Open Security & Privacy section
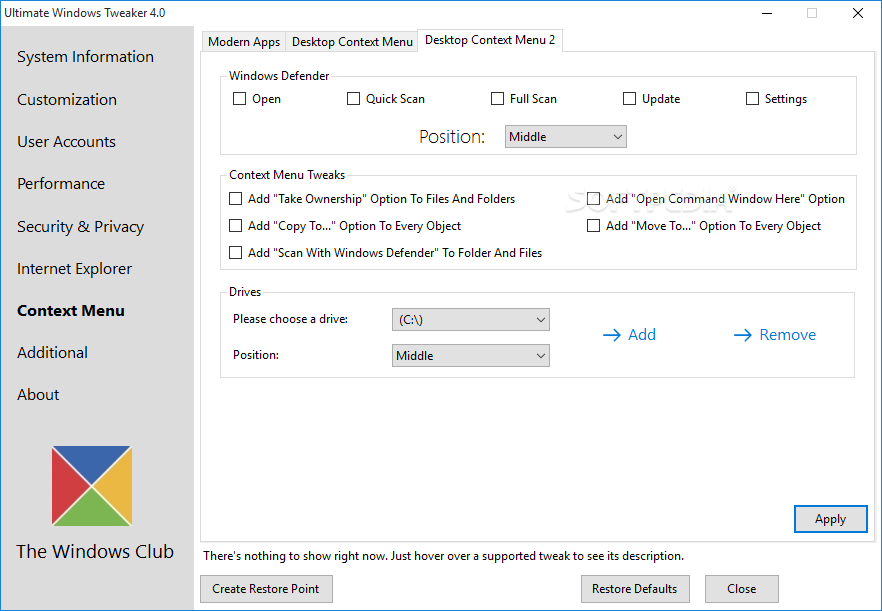 (x=80, y=227)
